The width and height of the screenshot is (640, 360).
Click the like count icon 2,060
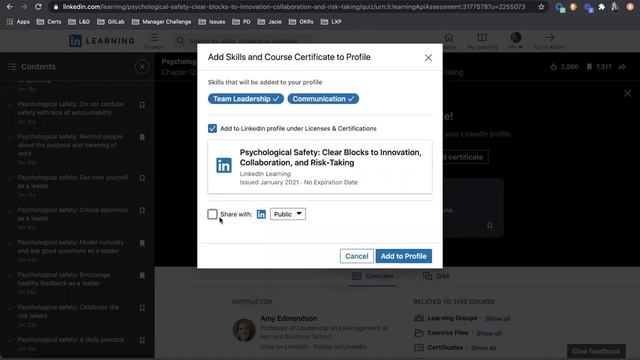pyautogui.click(x=554, y=67)
